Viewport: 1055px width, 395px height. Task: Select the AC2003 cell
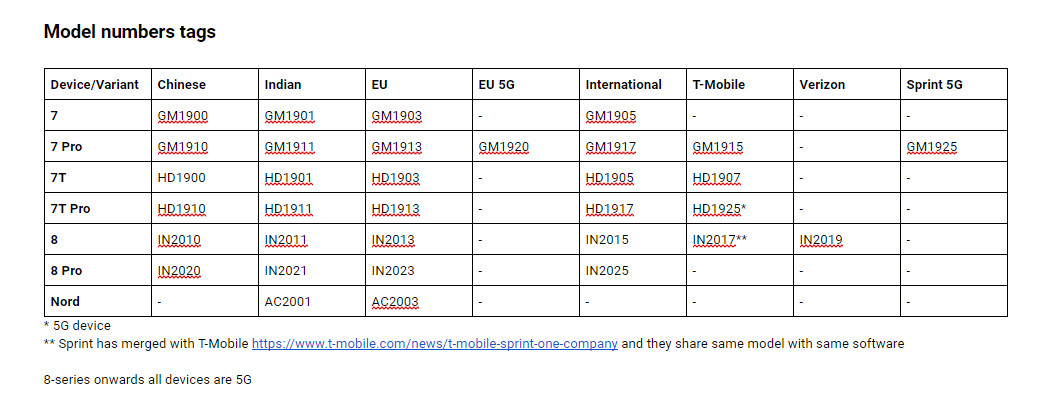click(419, 301)
